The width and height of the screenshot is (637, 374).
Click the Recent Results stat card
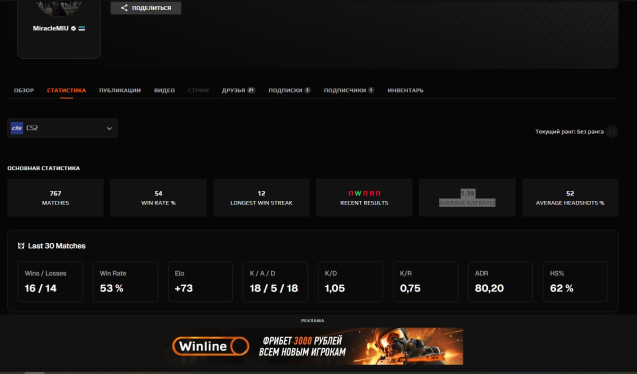pos(364,198)
